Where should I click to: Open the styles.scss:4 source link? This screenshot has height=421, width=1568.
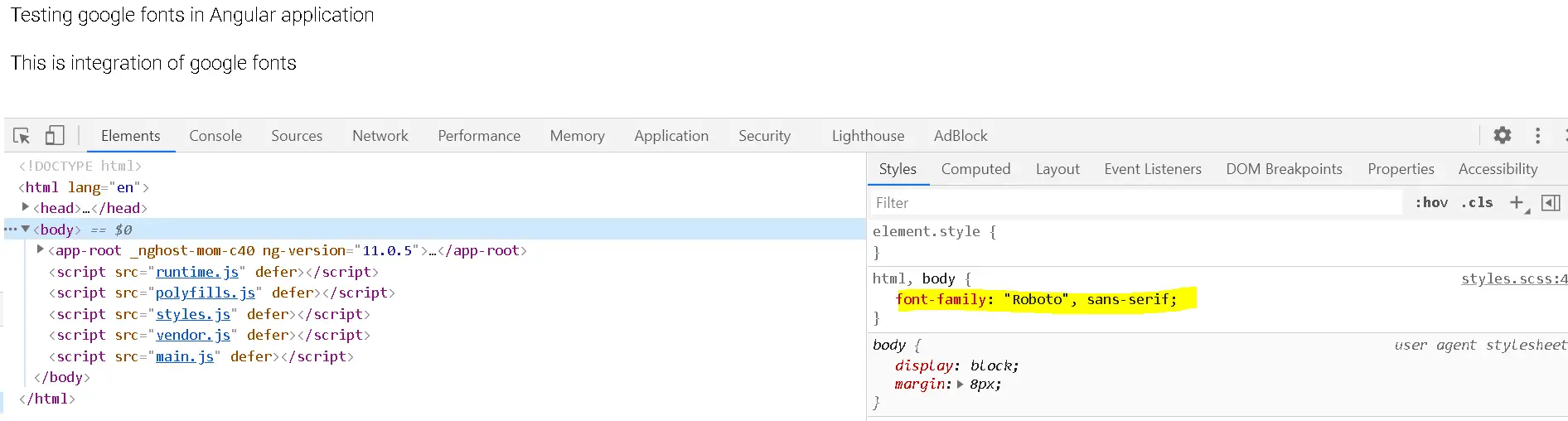pos(1514,279)
